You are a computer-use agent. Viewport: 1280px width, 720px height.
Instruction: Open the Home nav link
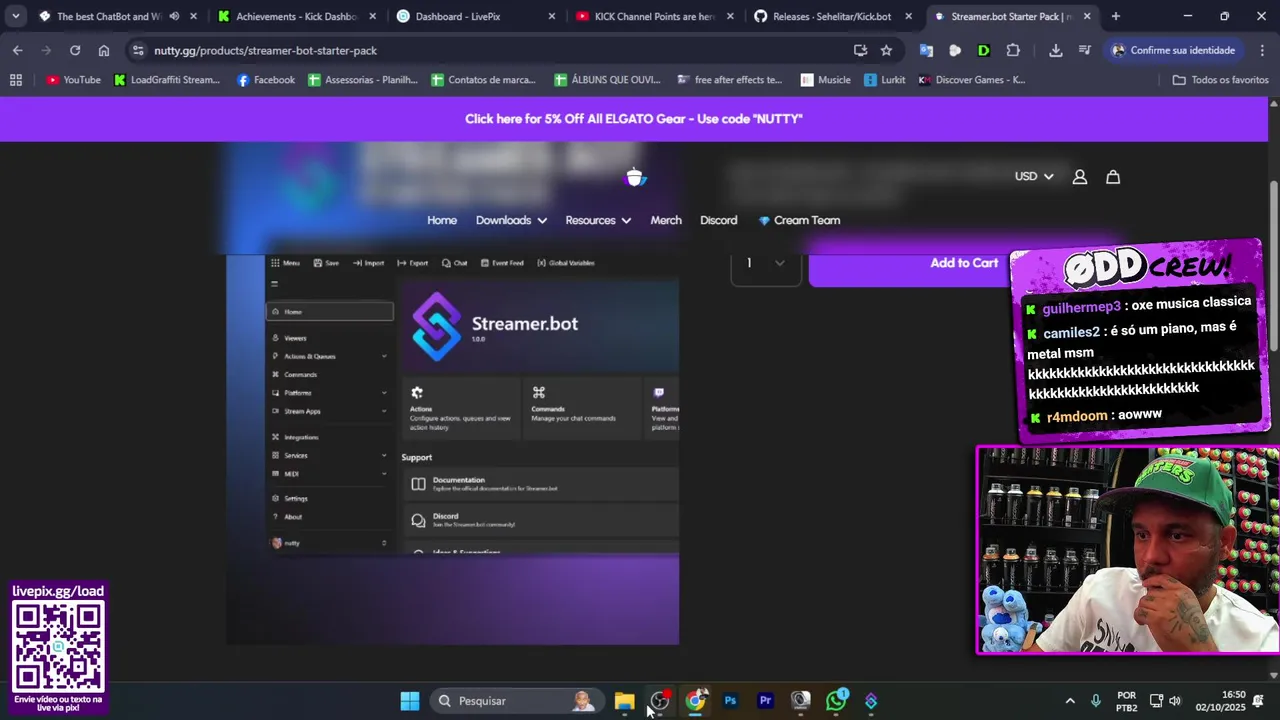(442, 220)
